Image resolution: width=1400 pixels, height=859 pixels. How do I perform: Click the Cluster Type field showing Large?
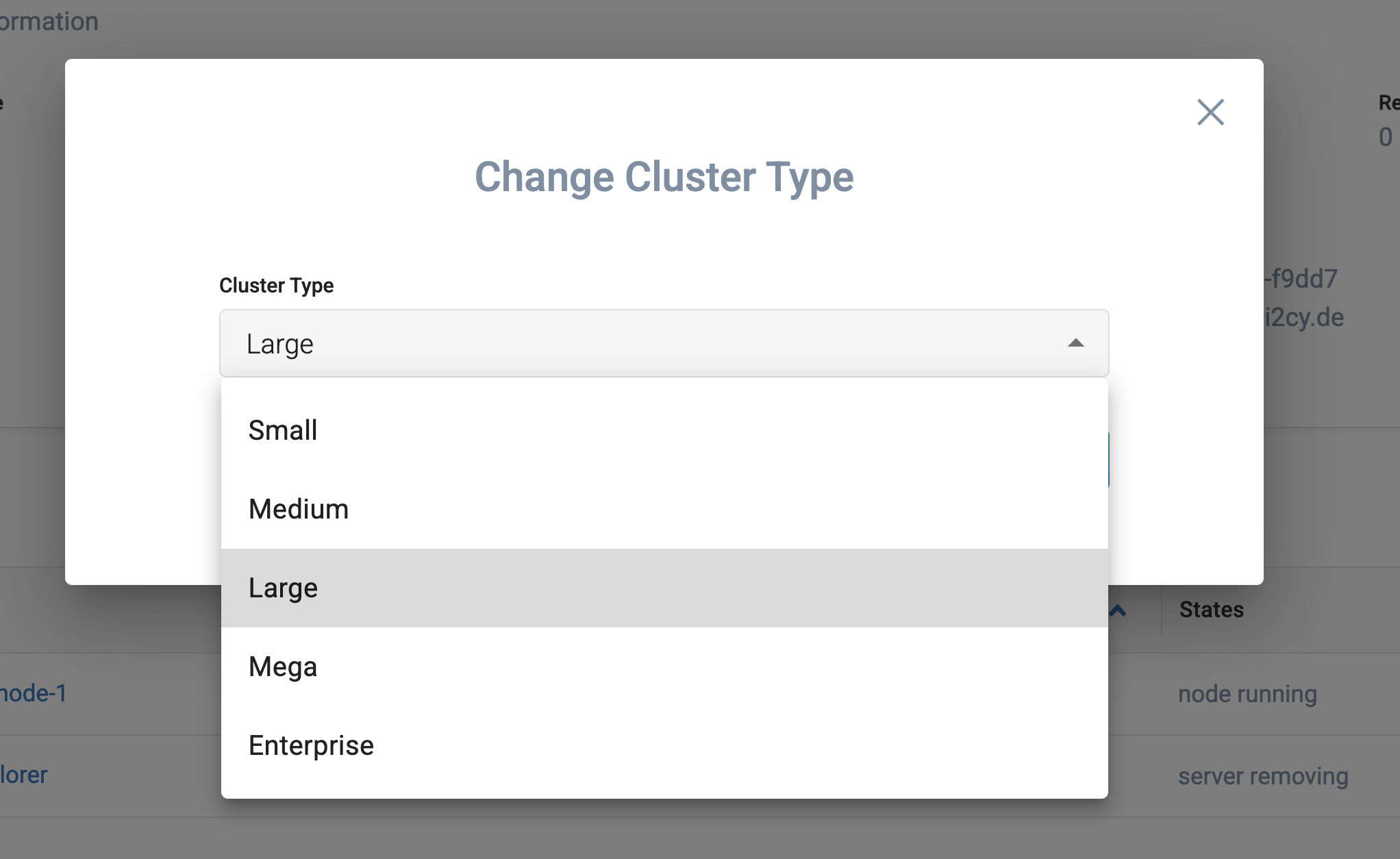pos(664,343)
